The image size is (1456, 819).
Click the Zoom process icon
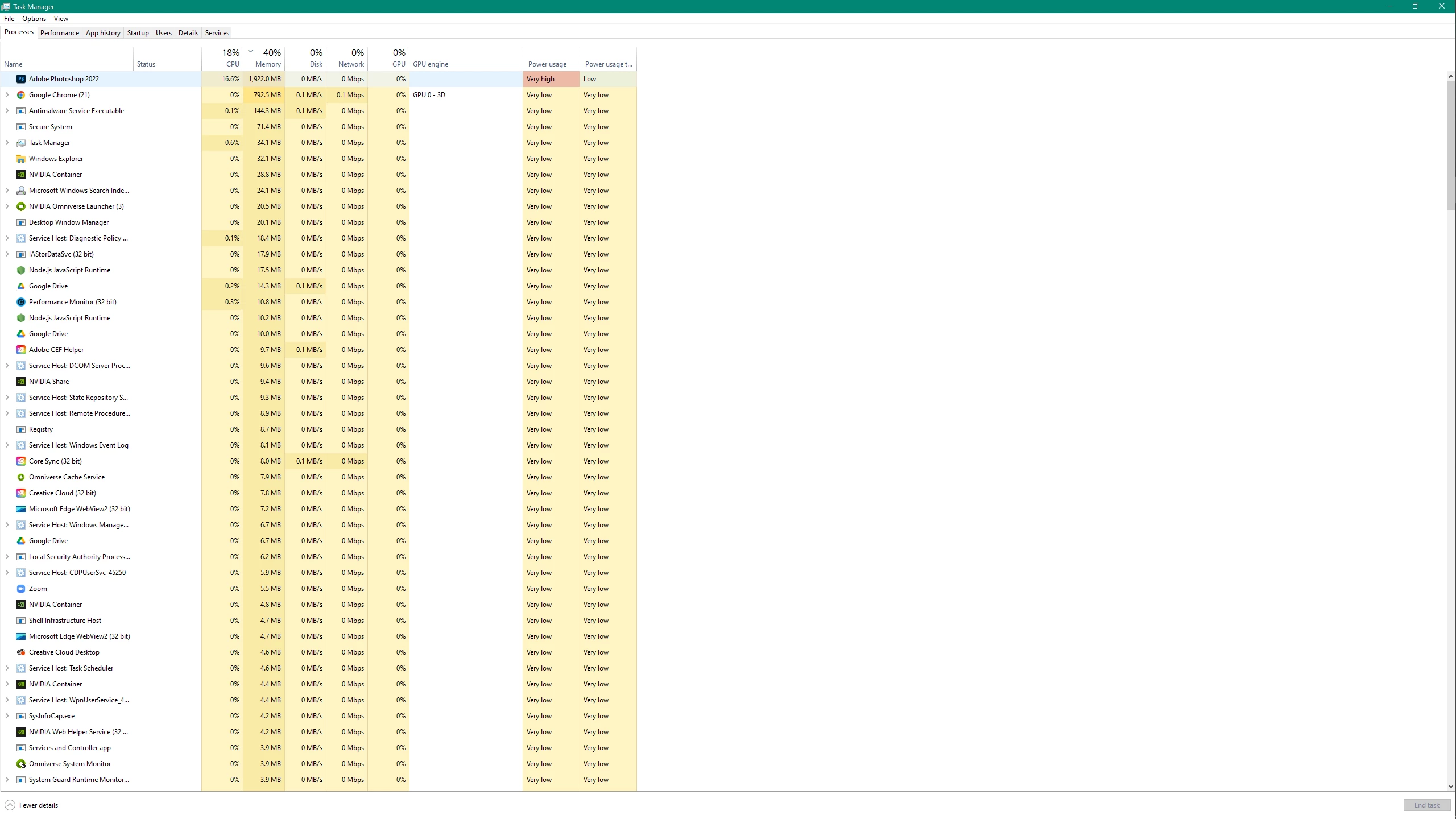[x=21, y=589]
